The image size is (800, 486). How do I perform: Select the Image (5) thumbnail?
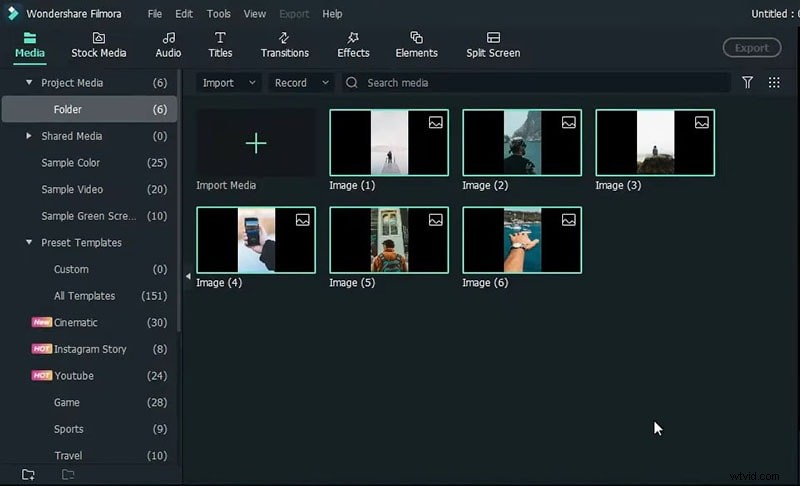pyautogui.click(x=389, y=240)
